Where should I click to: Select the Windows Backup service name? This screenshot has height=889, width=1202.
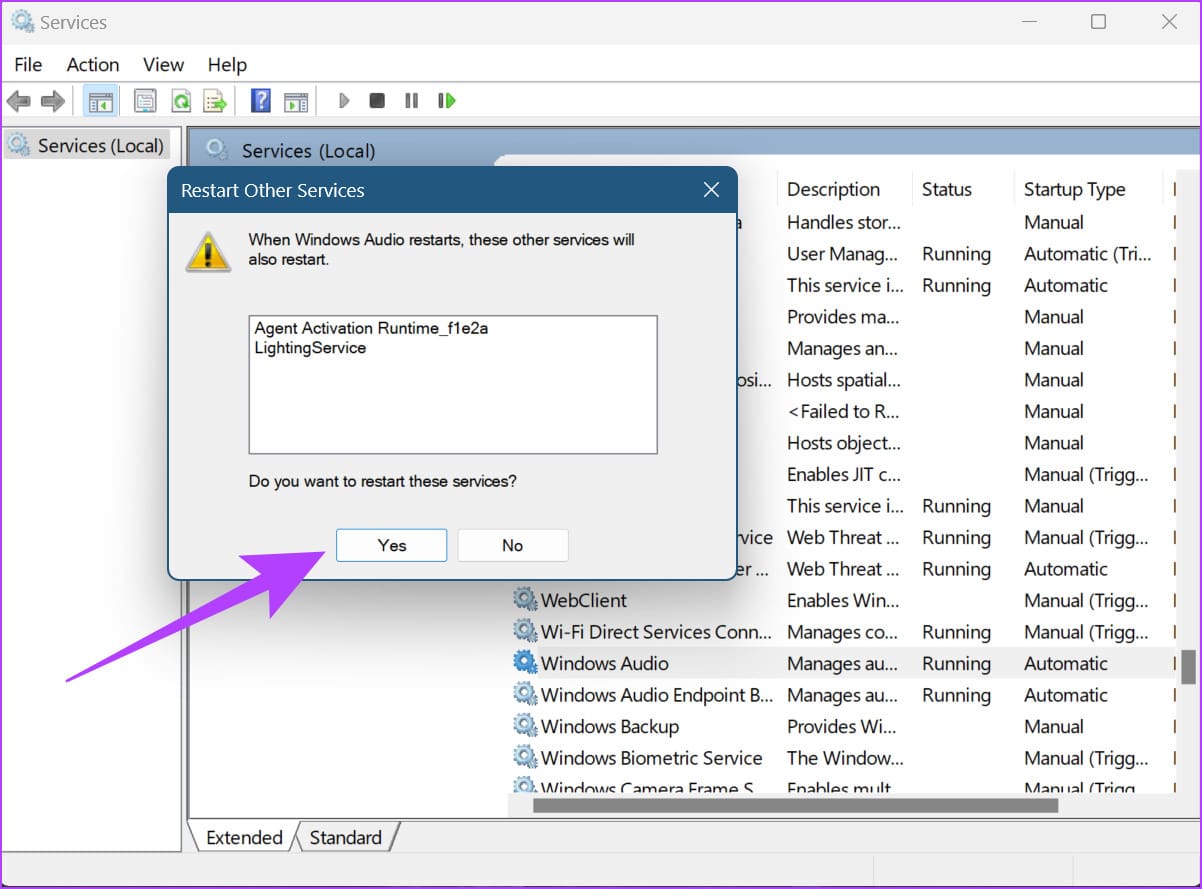pos(610,726)
